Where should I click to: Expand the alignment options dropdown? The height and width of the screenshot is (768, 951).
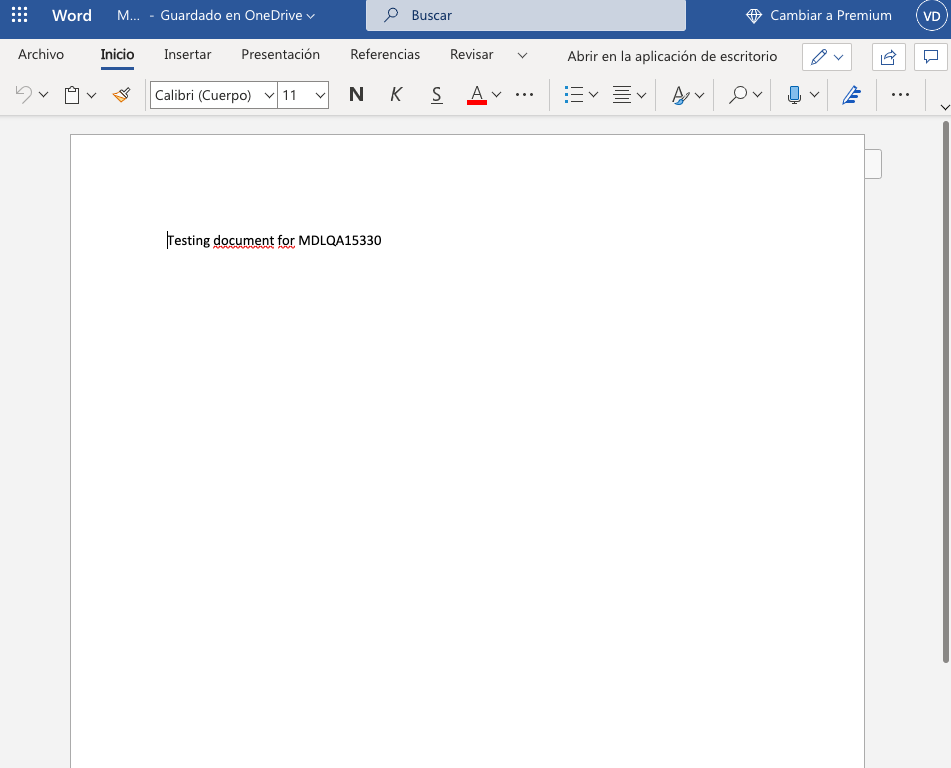(x=642, y=95)
